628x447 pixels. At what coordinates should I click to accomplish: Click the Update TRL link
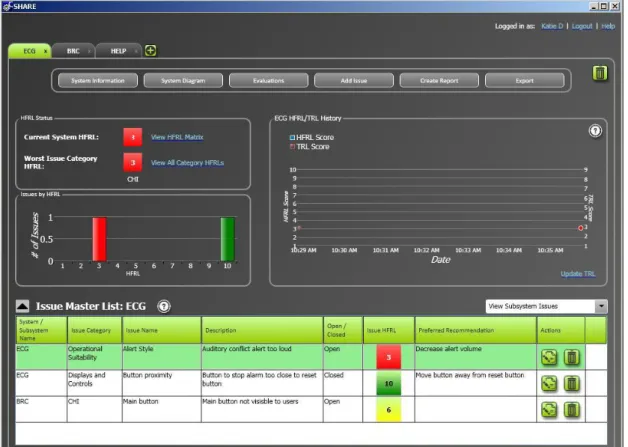tap(578, 274)
